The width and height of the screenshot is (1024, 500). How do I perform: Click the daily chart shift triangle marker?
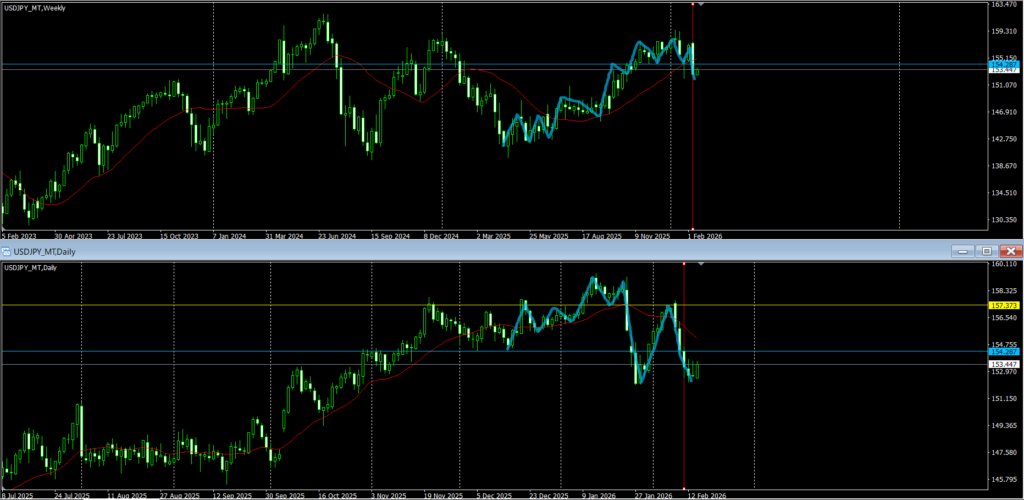pyautogui.click(x=700, y=265)
